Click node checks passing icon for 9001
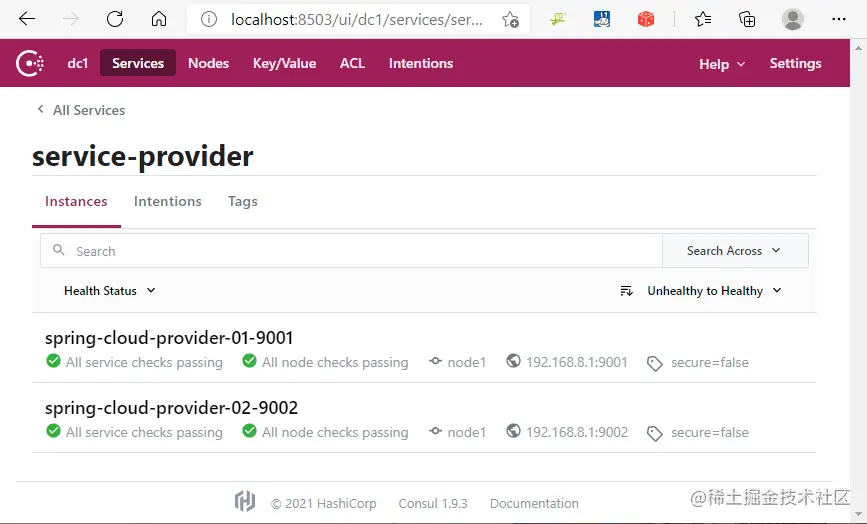The width and height of the screenshot is (867, 524). point(249,361)
